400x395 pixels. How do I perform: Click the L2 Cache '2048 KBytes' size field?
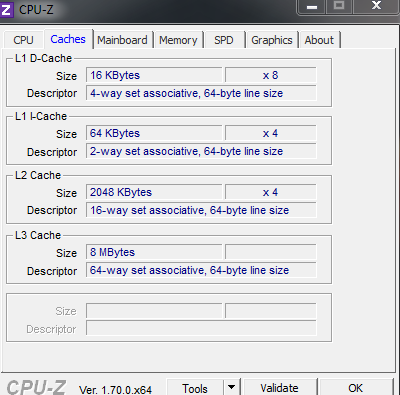pyautogui.click(x=154, y=192)
